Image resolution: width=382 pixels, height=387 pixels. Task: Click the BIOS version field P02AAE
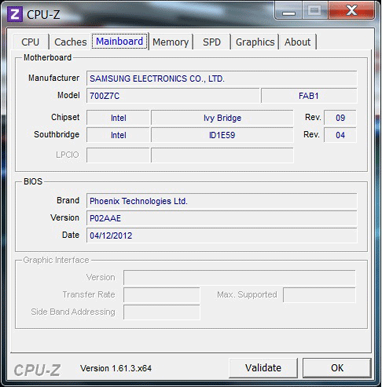[x=222, y=218]
